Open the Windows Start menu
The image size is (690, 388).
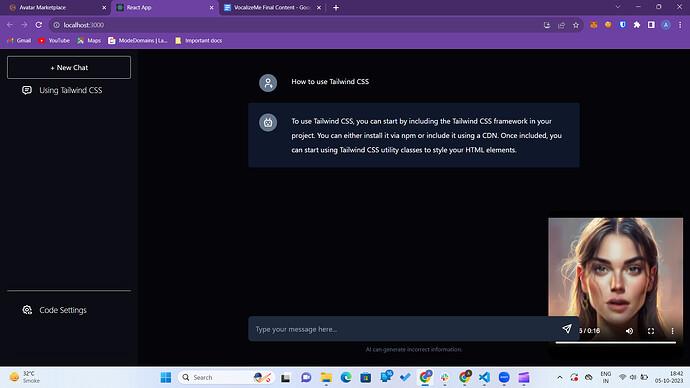166,377
